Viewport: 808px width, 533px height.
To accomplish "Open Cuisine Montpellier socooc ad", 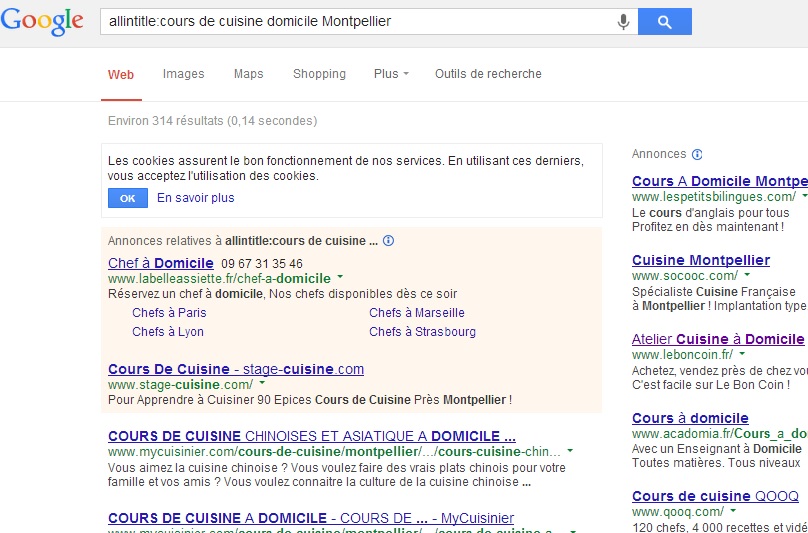I will click(x=701, y=260).
